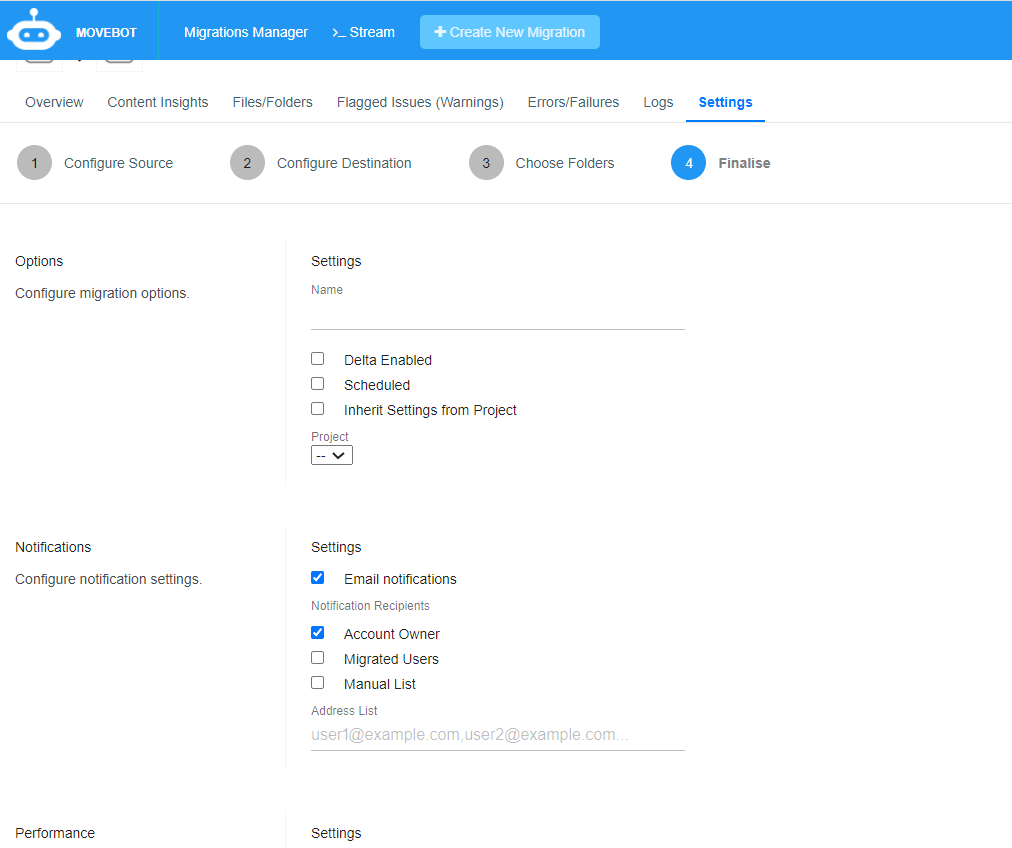Open the Flagged Issues (Warnings) tab
Viewport: 1012px width, 848px height.
pyautogui.click(x=420, y=102)
